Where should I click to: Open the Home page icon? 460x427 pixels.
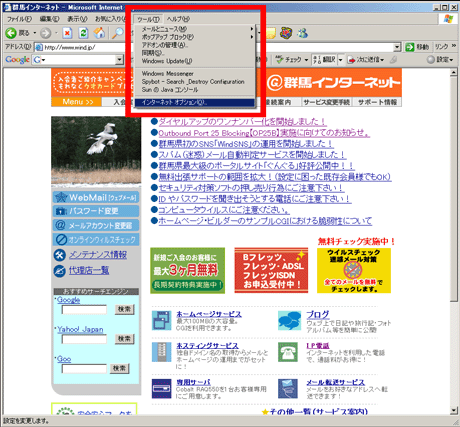(99, 33)
